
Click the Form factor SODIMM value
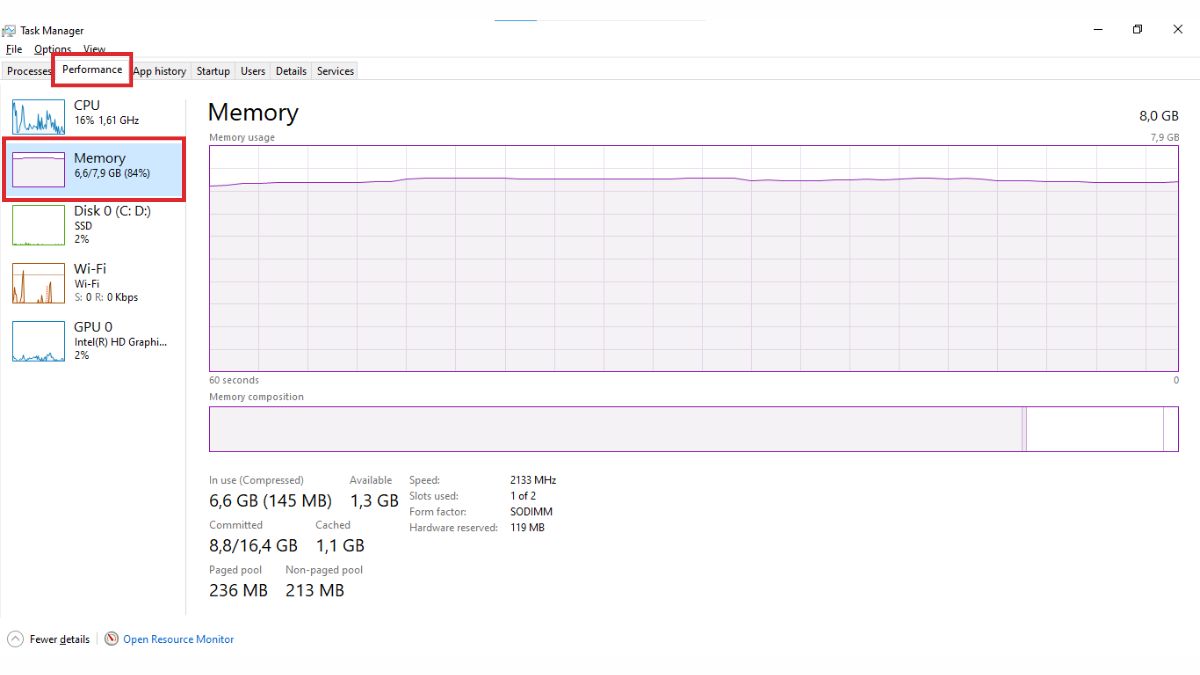click(x=531, y=512)
